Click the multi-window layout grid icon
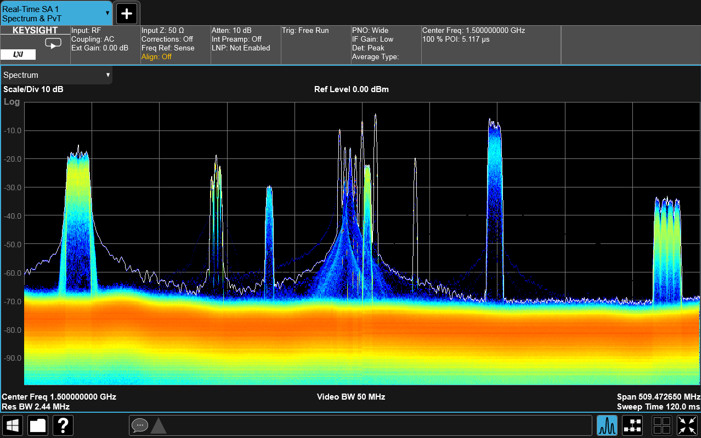This screenshot has width=701, height=438. pos(661,425)
